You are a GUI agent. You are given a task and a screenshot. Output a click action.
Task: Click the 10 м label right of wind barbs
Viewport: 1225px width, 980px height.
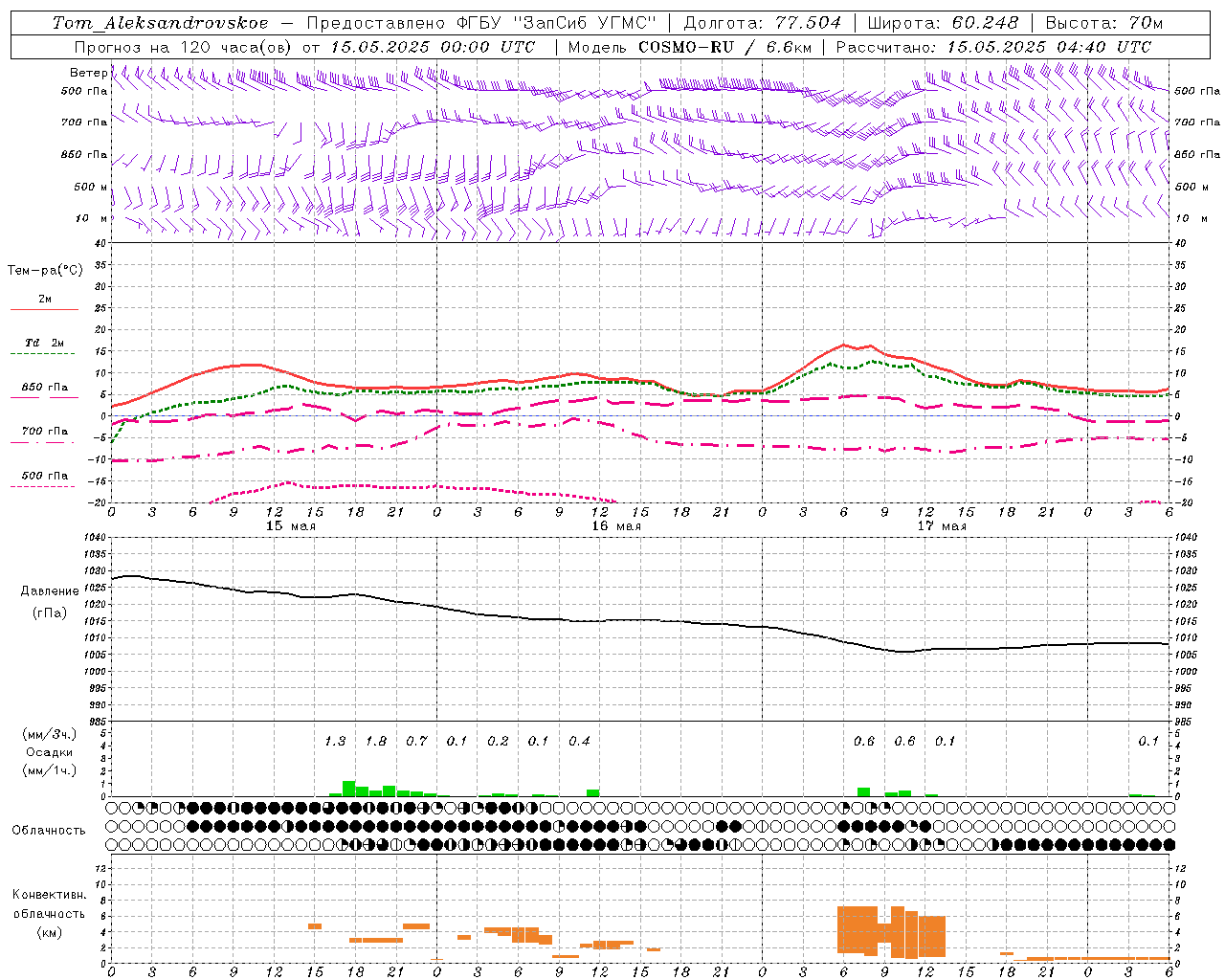tap(1192, 218)
